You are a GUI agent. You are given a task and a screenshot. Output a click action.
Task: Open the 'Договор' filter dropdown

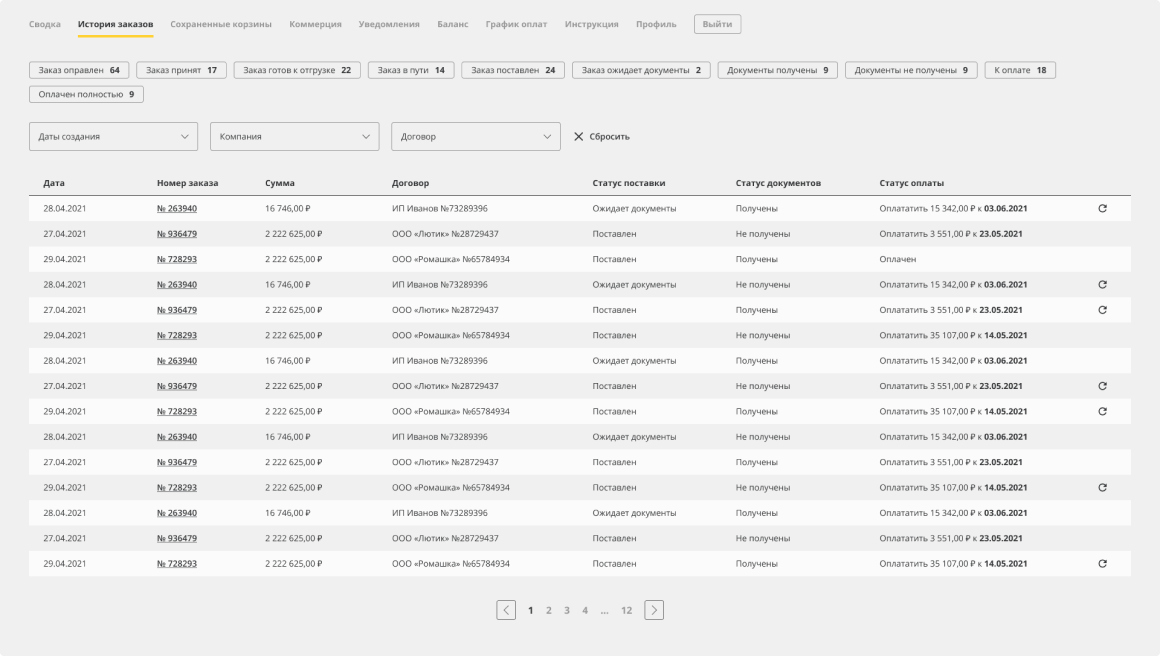(x=475, y=137)
